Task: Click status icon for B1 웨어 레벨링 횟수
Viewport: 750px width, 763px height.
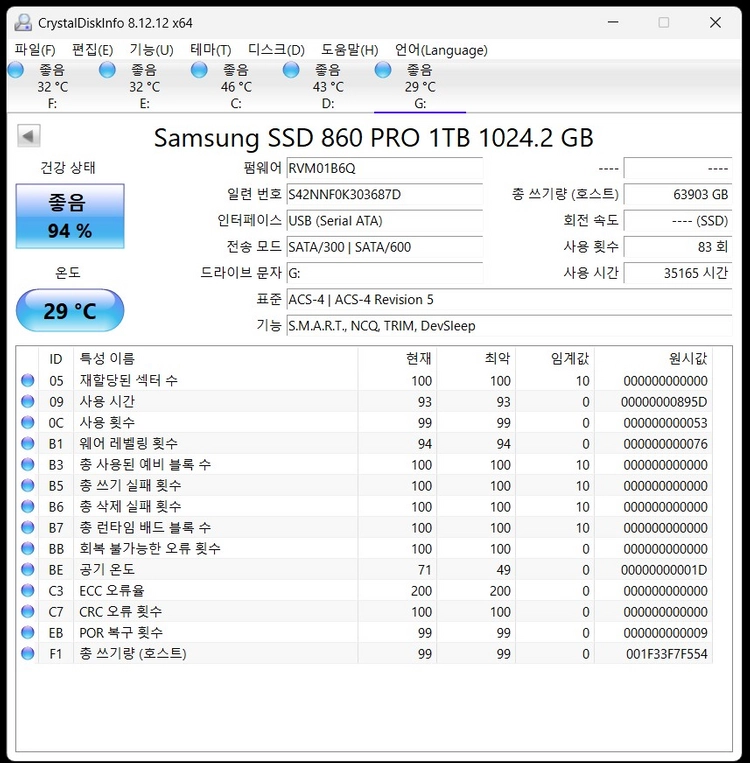Action: point(28,443)
